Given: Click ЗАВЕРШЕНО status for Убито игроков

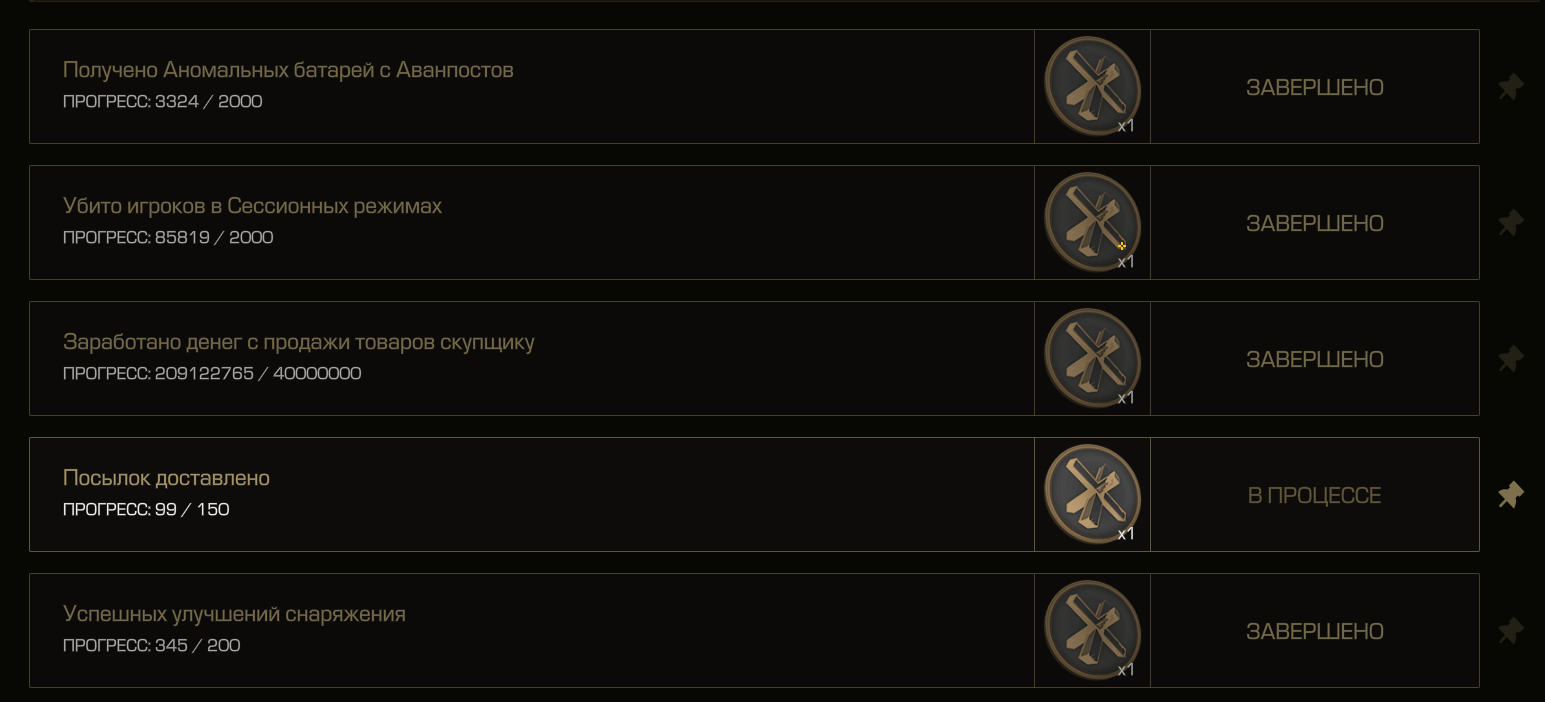Looking at the screenshot, I should (1315, 224).
